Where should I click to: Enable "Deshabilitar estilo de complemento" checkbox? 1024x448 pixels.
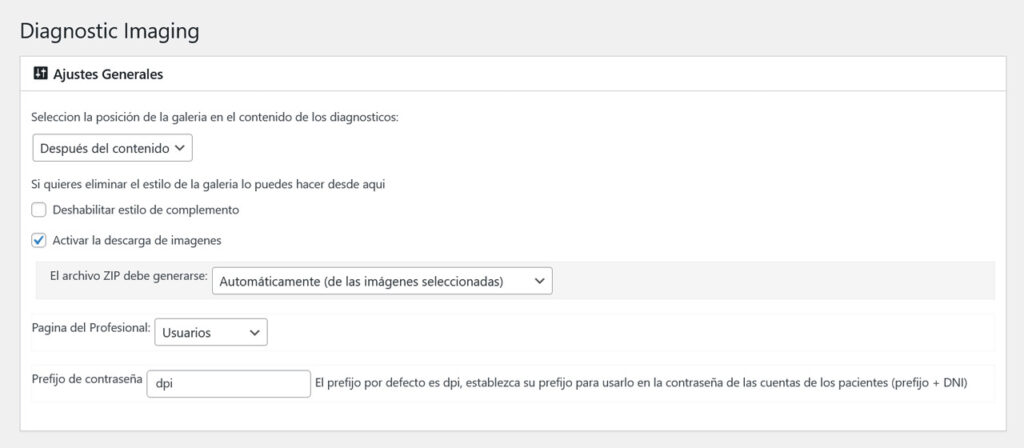coord(39,210)
